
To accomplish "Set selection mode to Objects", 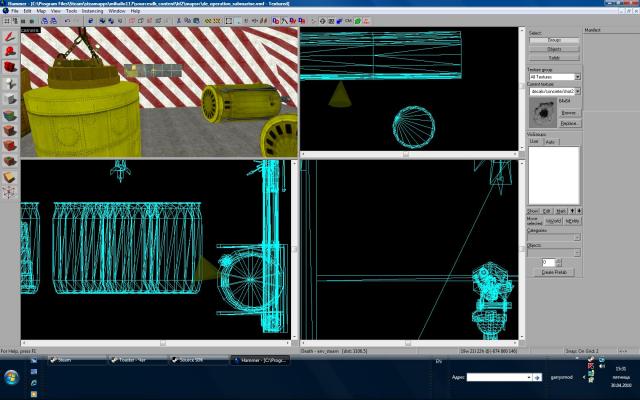I will tap(554, 48).
